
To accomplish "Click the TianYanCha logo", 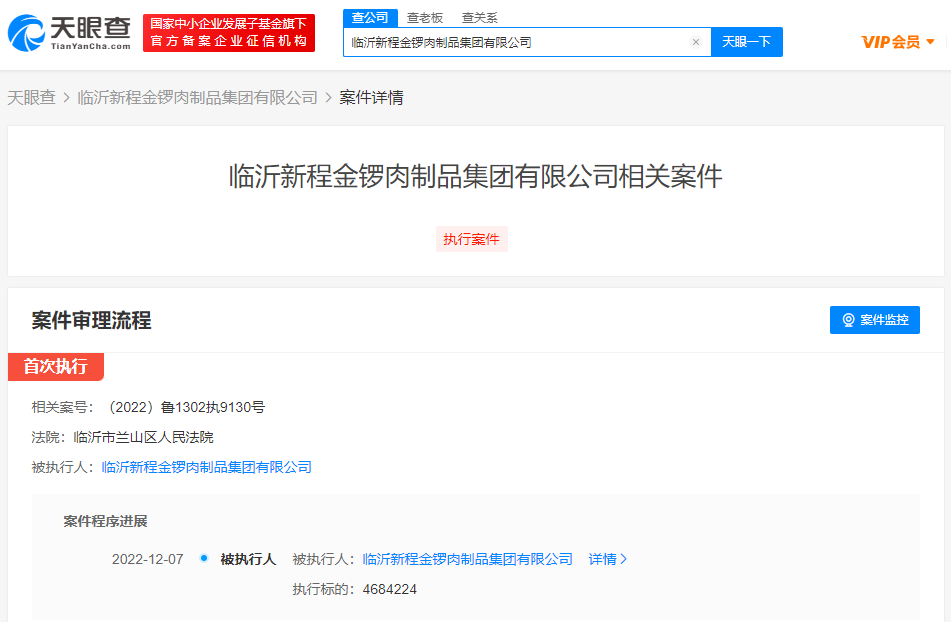I will click(69, 33).
